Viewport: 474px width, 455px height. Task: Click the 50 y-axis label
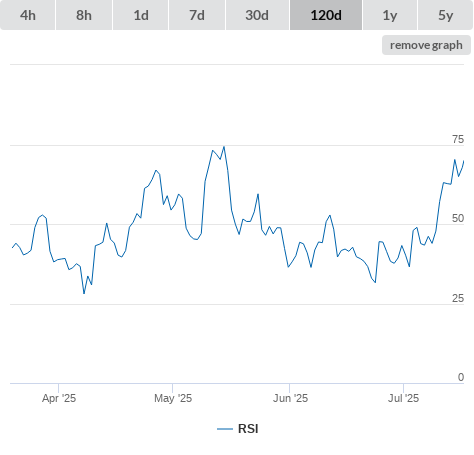(458, 218)
